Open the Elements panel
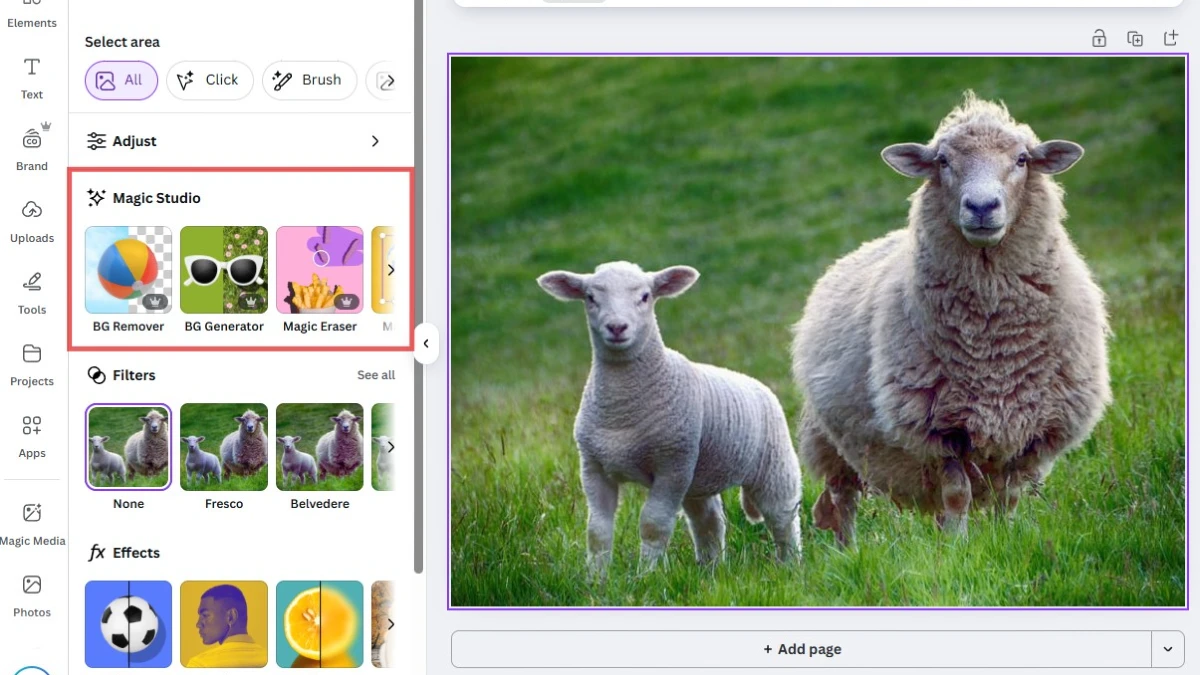The width and height of the screenshot is (1200, 675). click(31, 14)
